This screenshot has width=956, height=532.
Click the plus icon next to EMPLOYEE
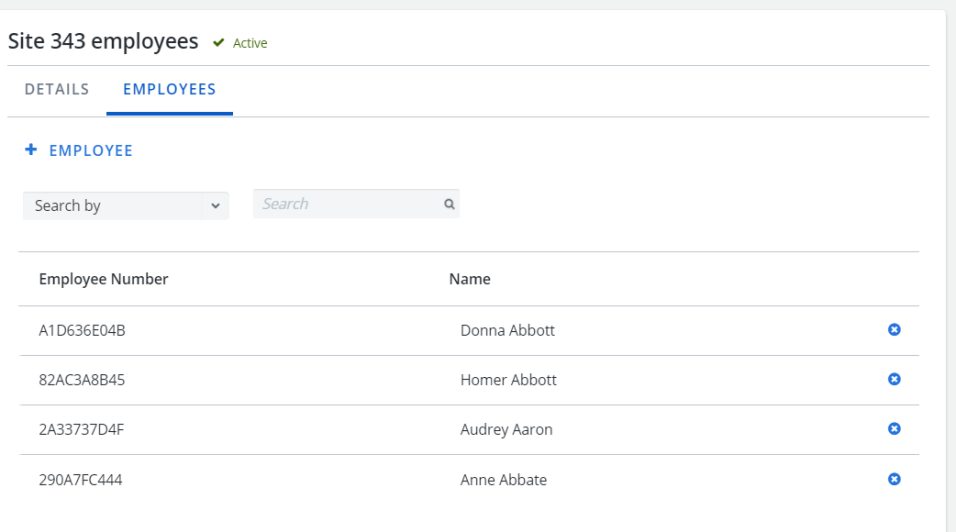pyautogui.click(x=31, y=149)
